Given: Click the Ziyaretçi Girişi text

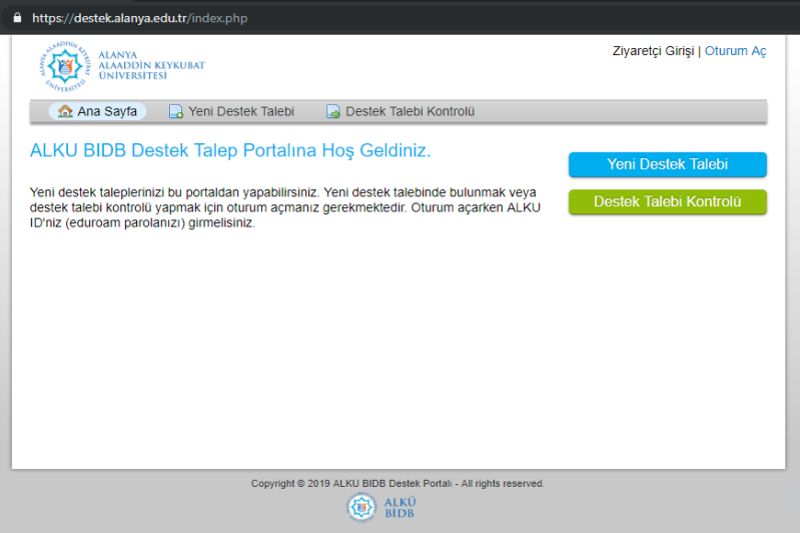Looking at the screenshot, I should coord(653,51).
